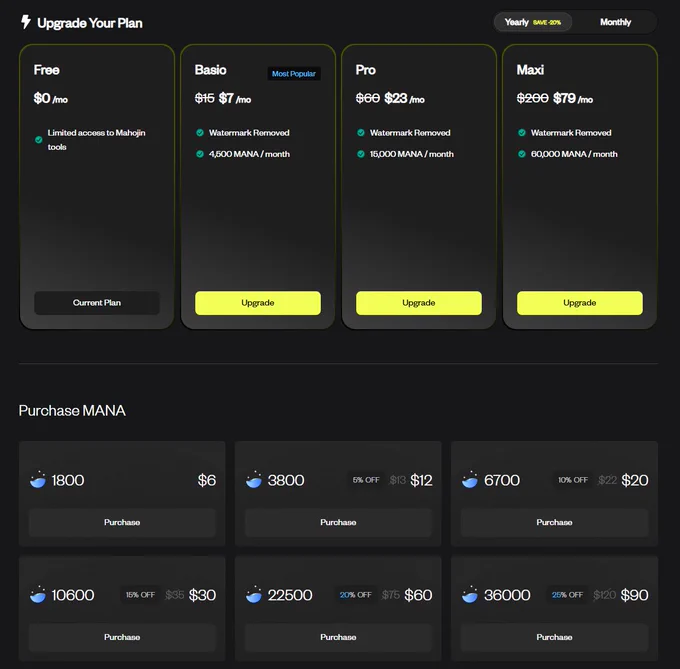
Task: Click the $6 price on 1800 pack
Action: pyautogui.click(x=206, y=480)
